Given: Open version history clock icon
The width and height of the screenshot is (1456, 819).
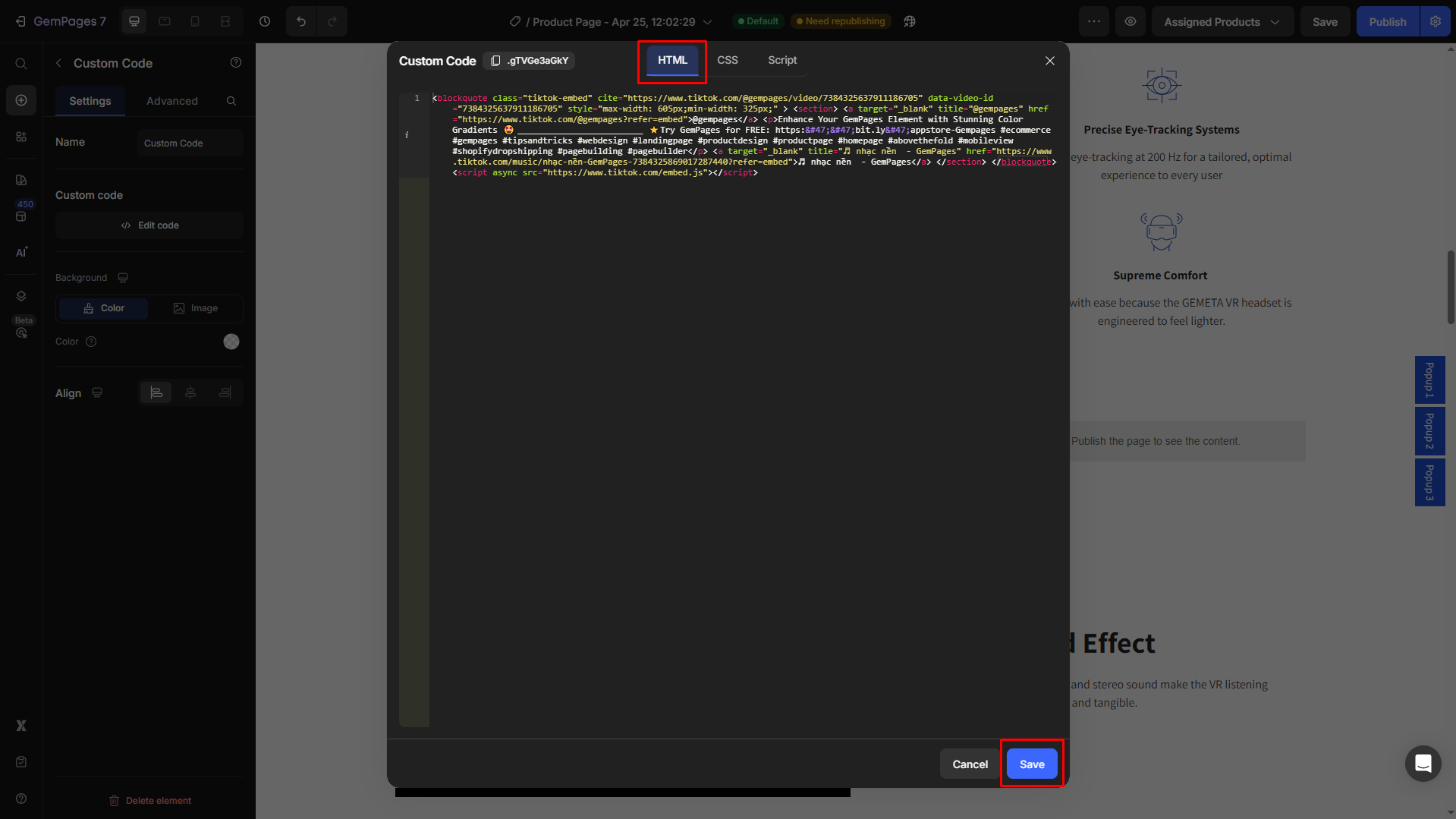Looking at the screenshot, I should (265, 21).
